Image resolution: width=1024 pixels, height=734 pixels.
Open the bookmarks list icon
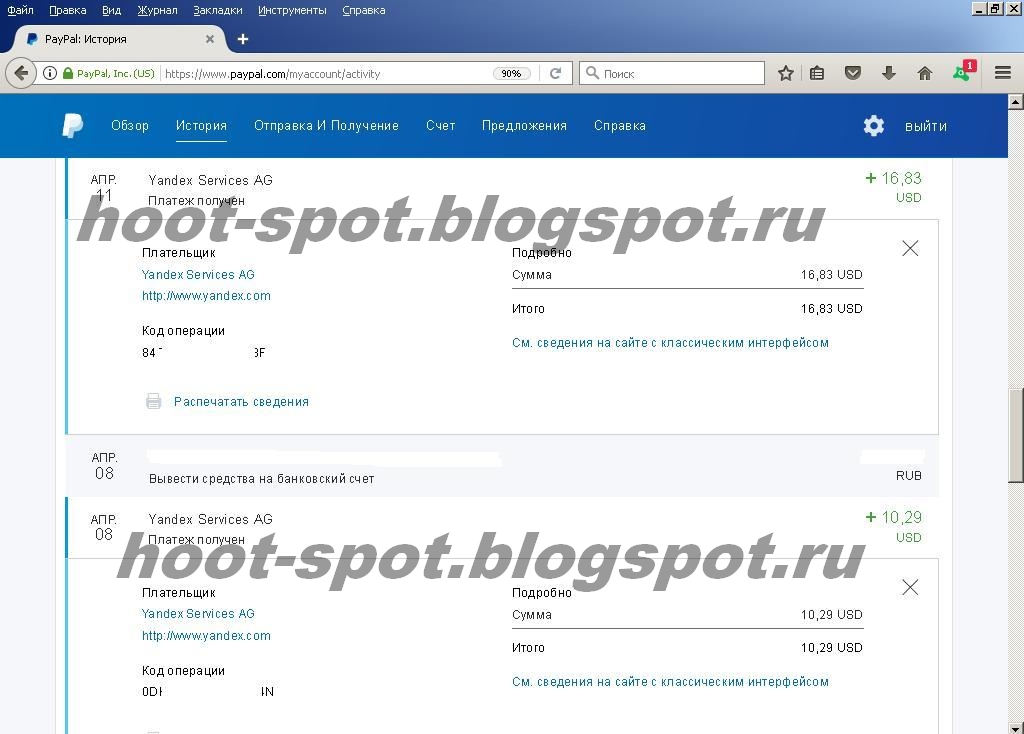(817, 73)
